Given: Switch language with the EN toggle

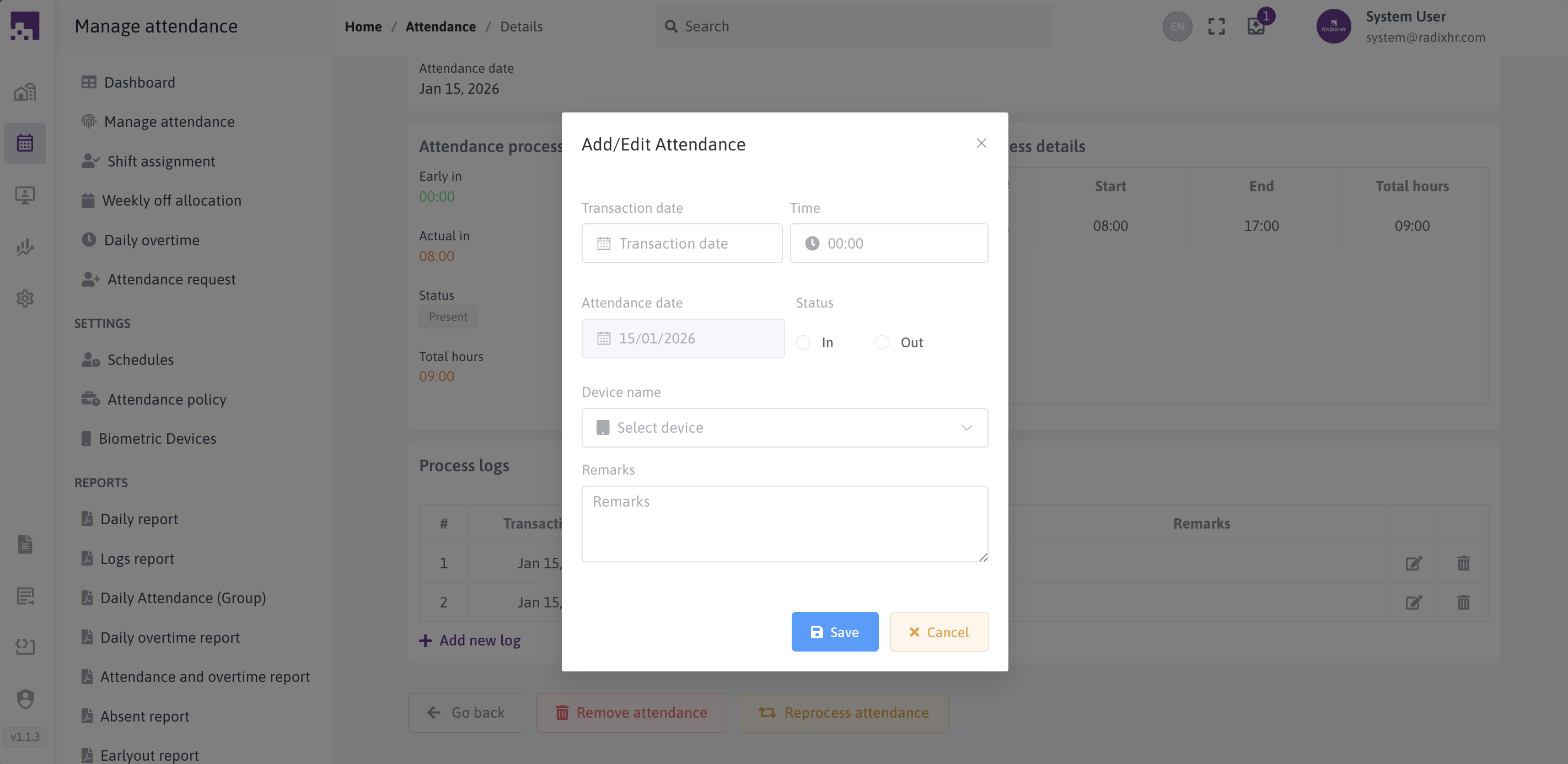Looking at the screenshot, I should pyautogui.click(x=1177, y=27).
